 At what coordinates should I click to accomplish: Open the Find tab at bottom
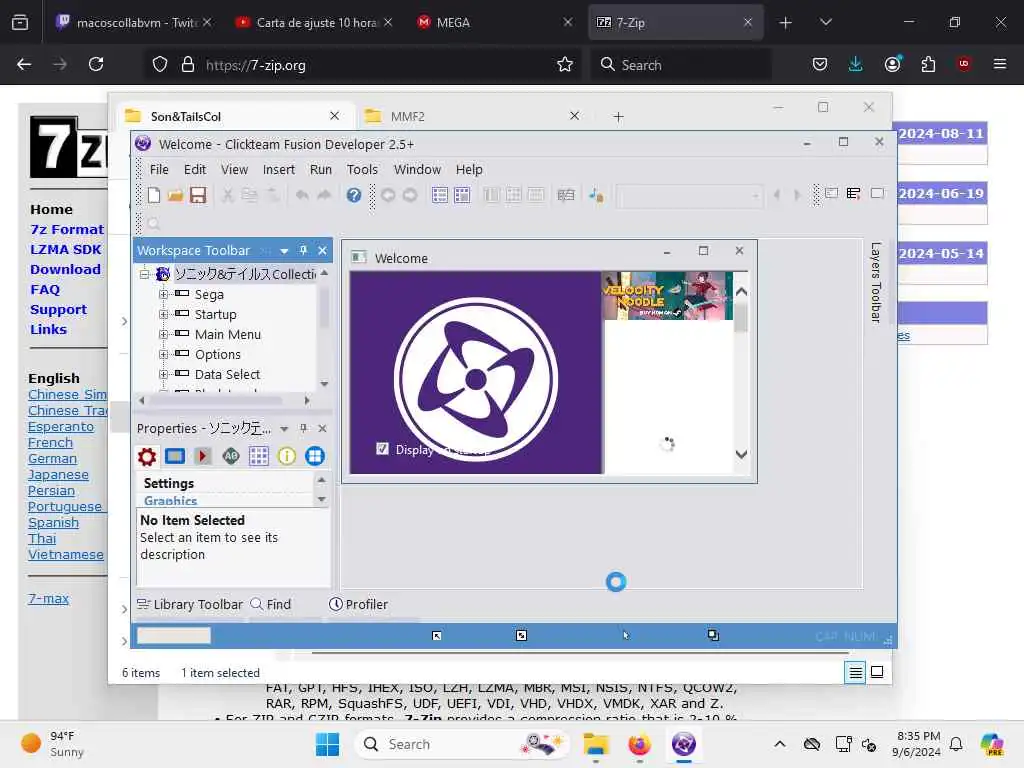(271, 605)
